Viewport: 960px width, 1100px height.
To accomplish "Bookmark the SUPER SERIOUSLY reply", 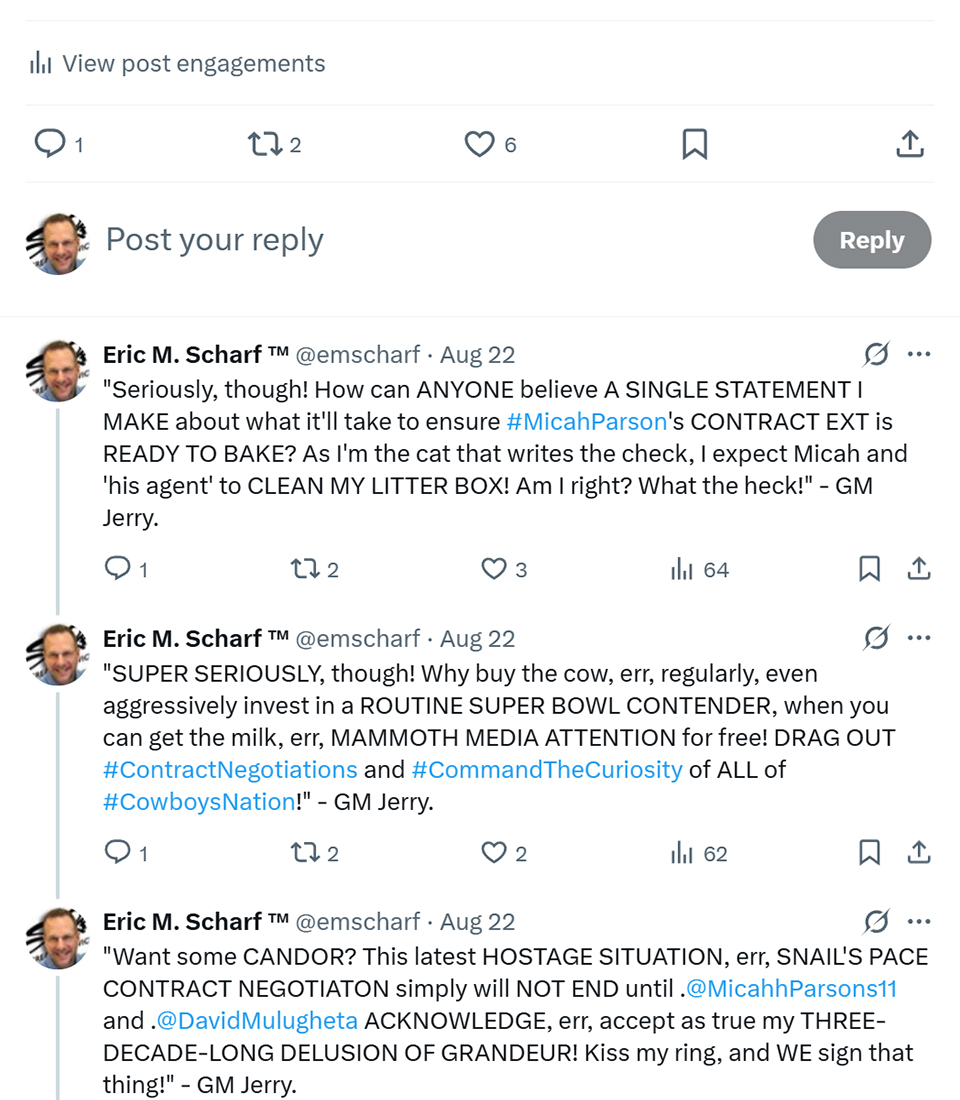I will tap(869, 853).
